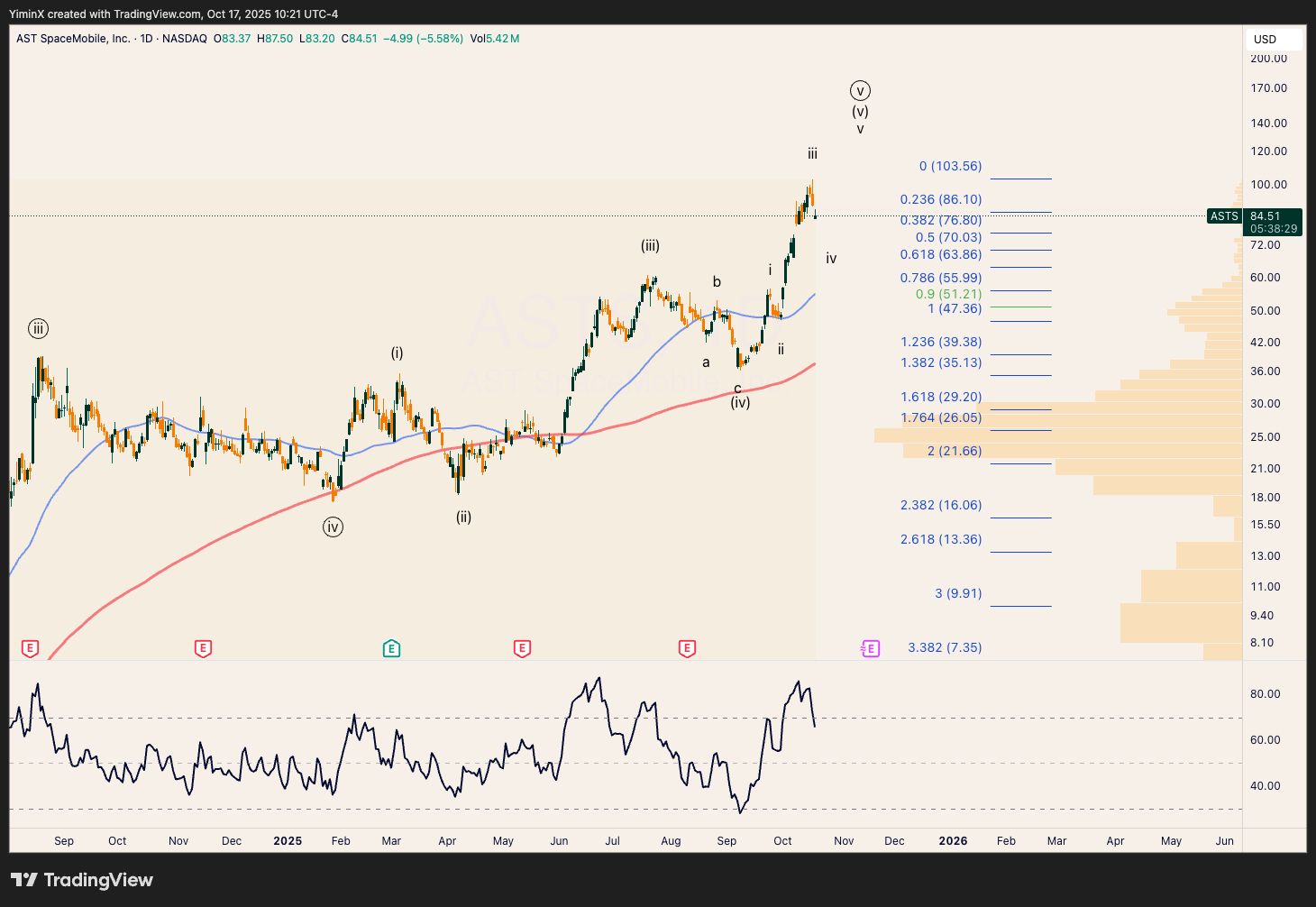Viewport: 1316px width, 907px height.
Task: Click the 140.00 price axis label
Action: (x=1269, y=124)
